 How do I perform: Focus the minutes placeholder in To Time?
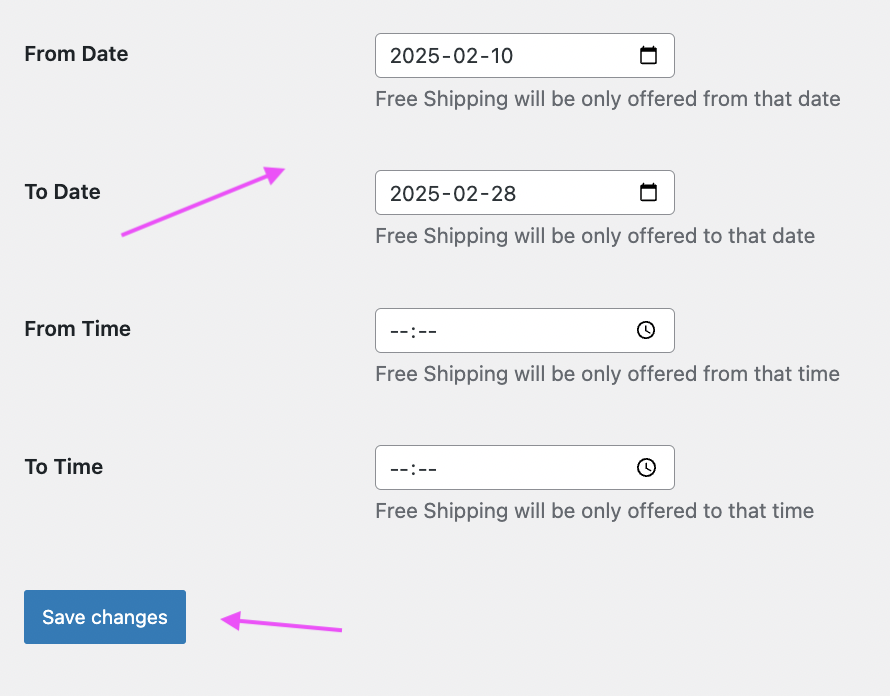(x=428, y=468)
